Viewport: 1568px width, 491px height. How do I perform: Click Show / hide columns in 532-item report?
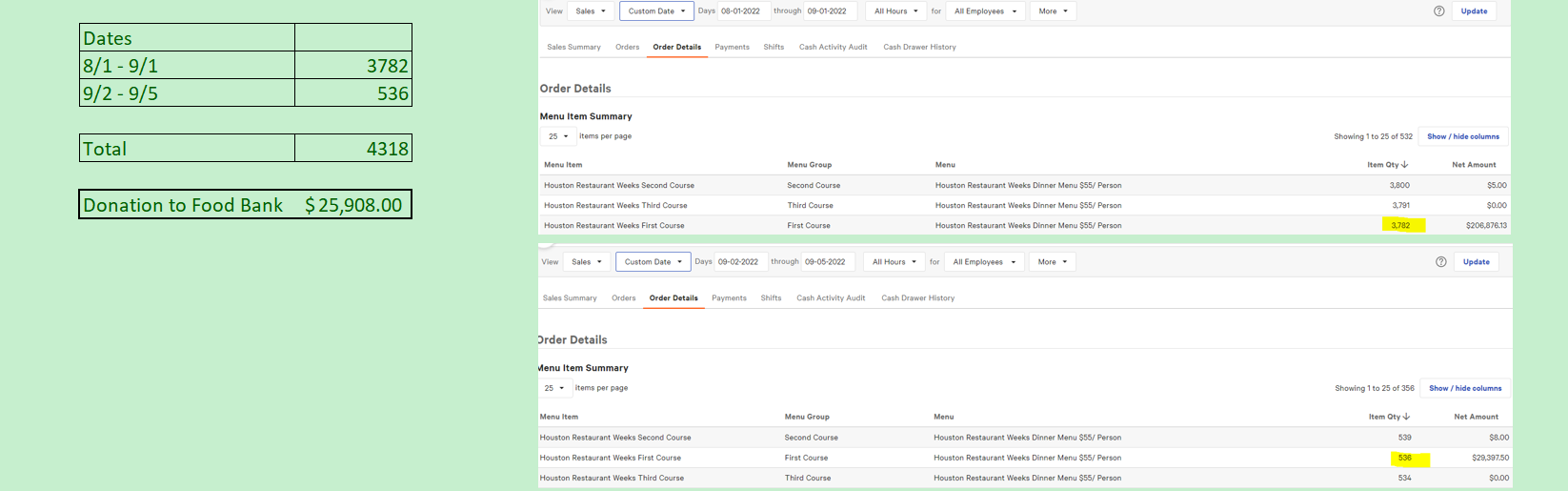[1463, 136]
